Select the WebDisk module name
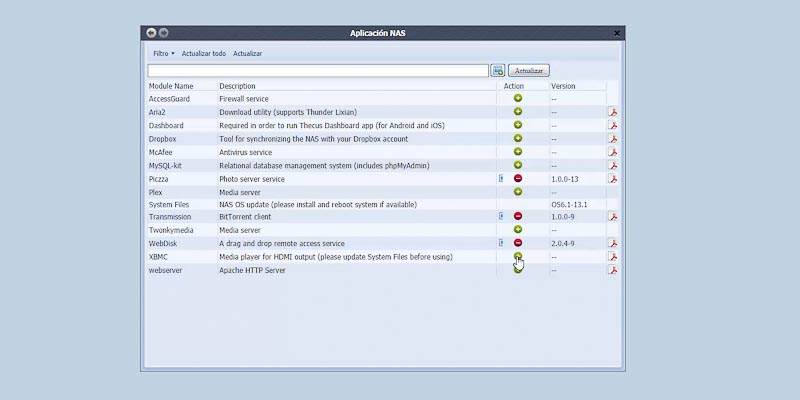 pyautogui.click(x=163, y=243)
